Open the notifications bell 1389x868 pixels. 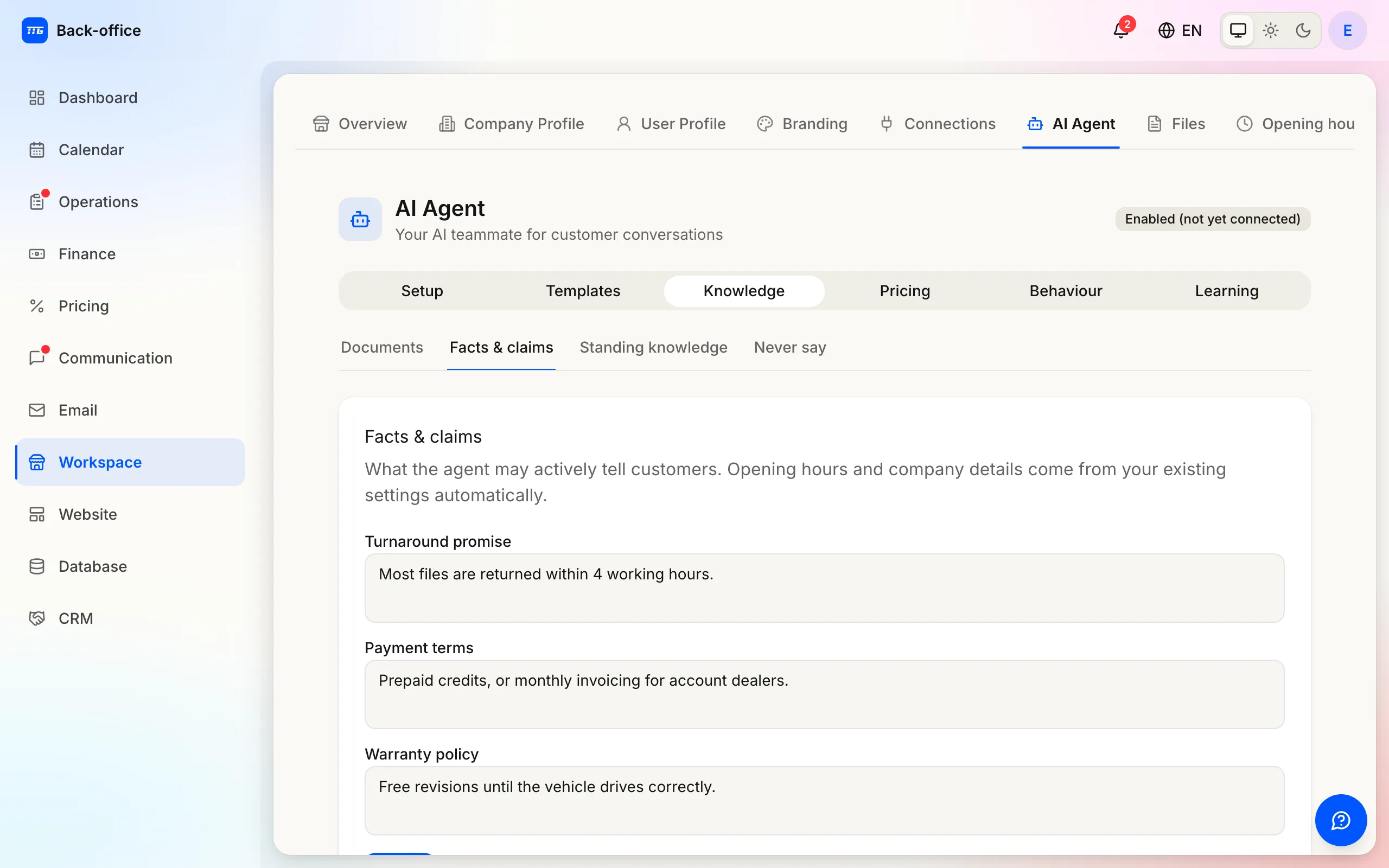click(1121, 30)
